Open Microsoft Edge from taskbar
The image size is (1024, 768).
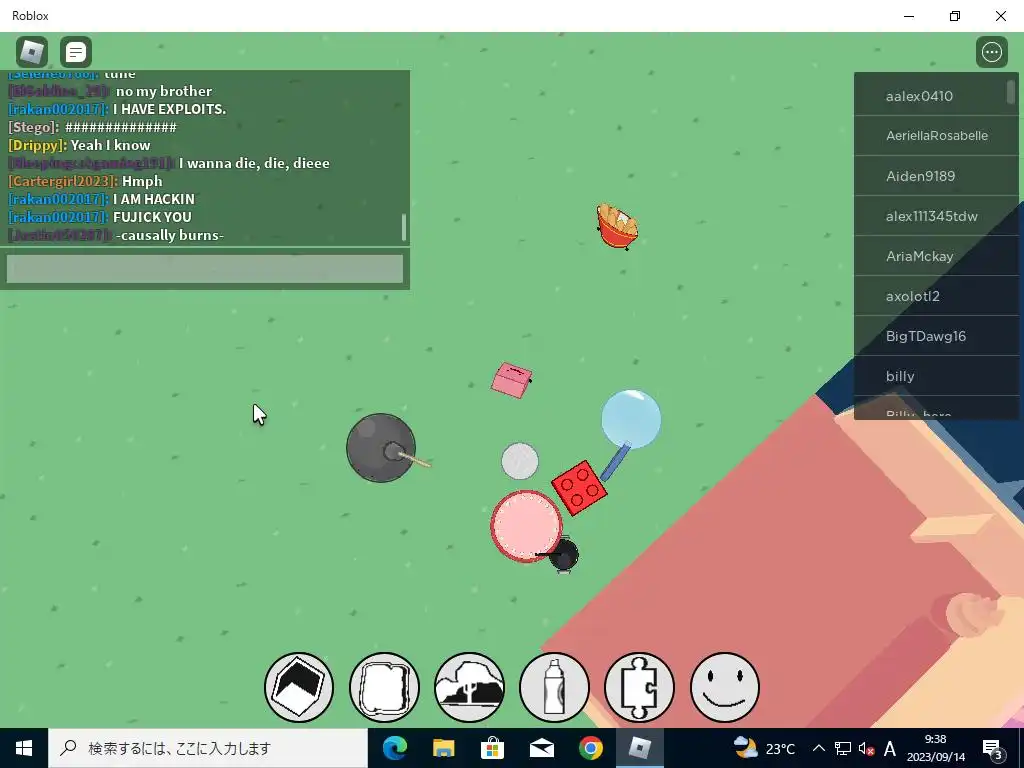point(395,748)
